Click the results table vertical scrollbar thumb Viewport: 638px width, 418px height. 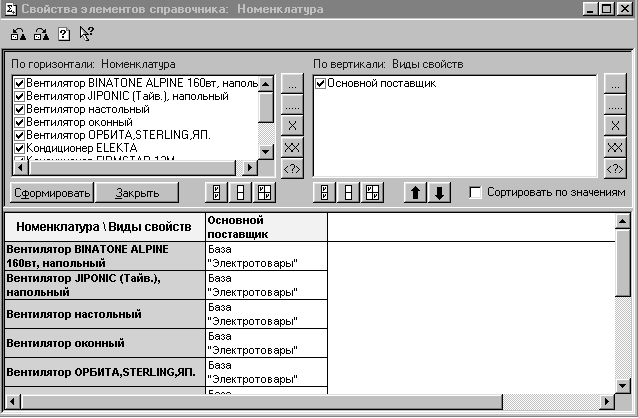tap(623, 263)
